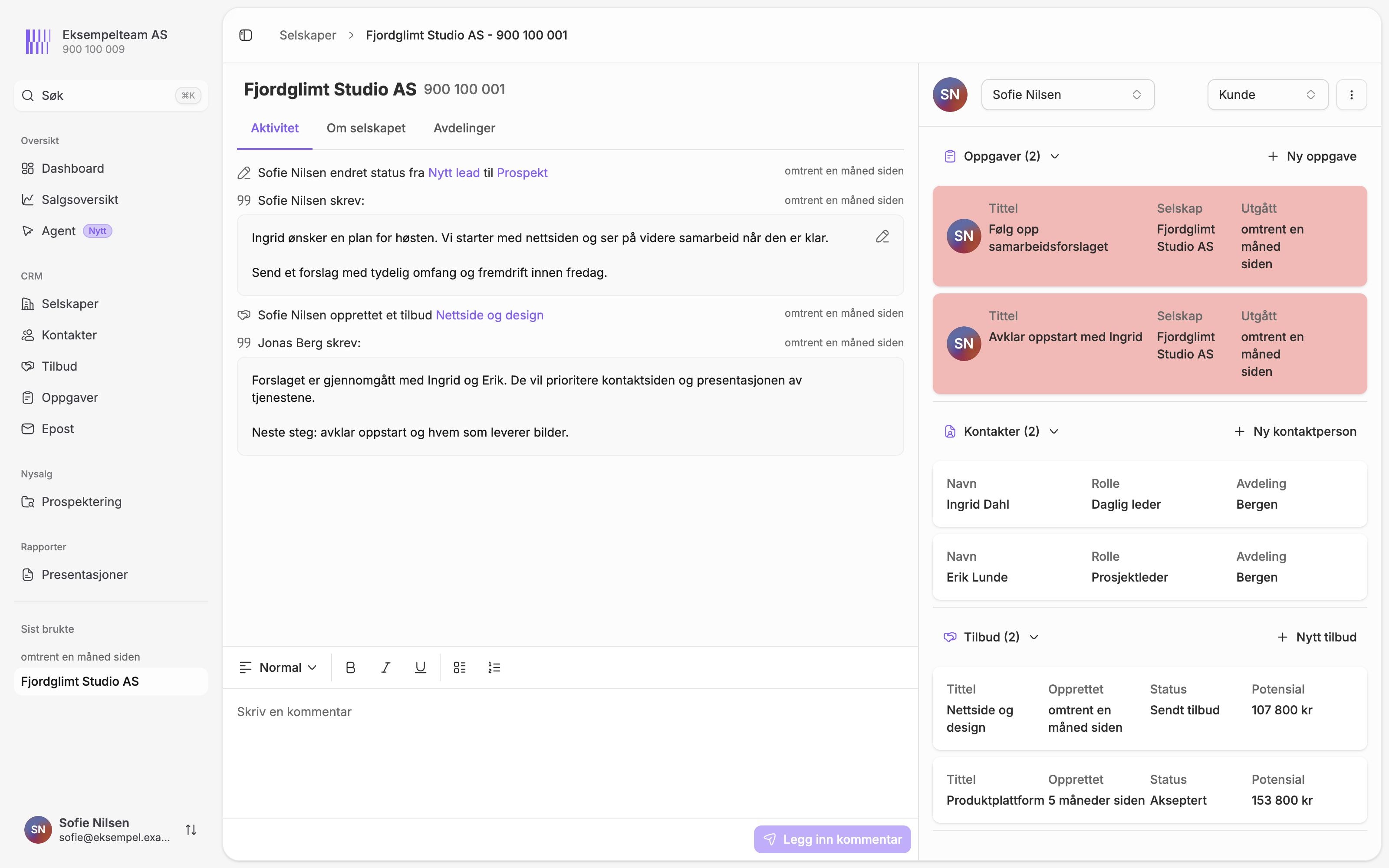Open Tilbud in the sidebar

(x=112, y=366)
